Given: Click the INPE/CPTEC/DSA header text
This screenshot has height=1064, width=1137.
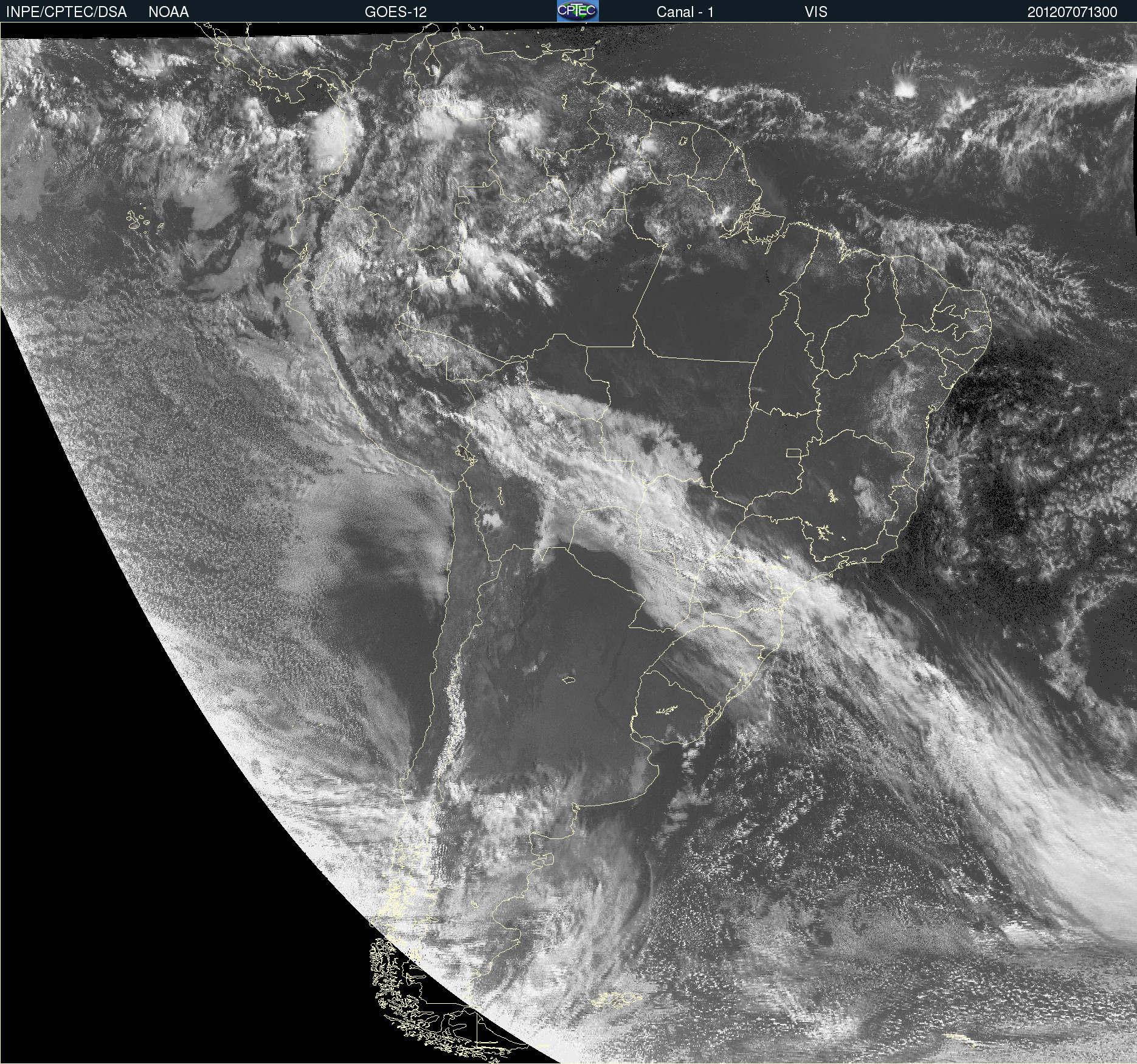Looking at the screenshot, I should (x=66, y=12).
